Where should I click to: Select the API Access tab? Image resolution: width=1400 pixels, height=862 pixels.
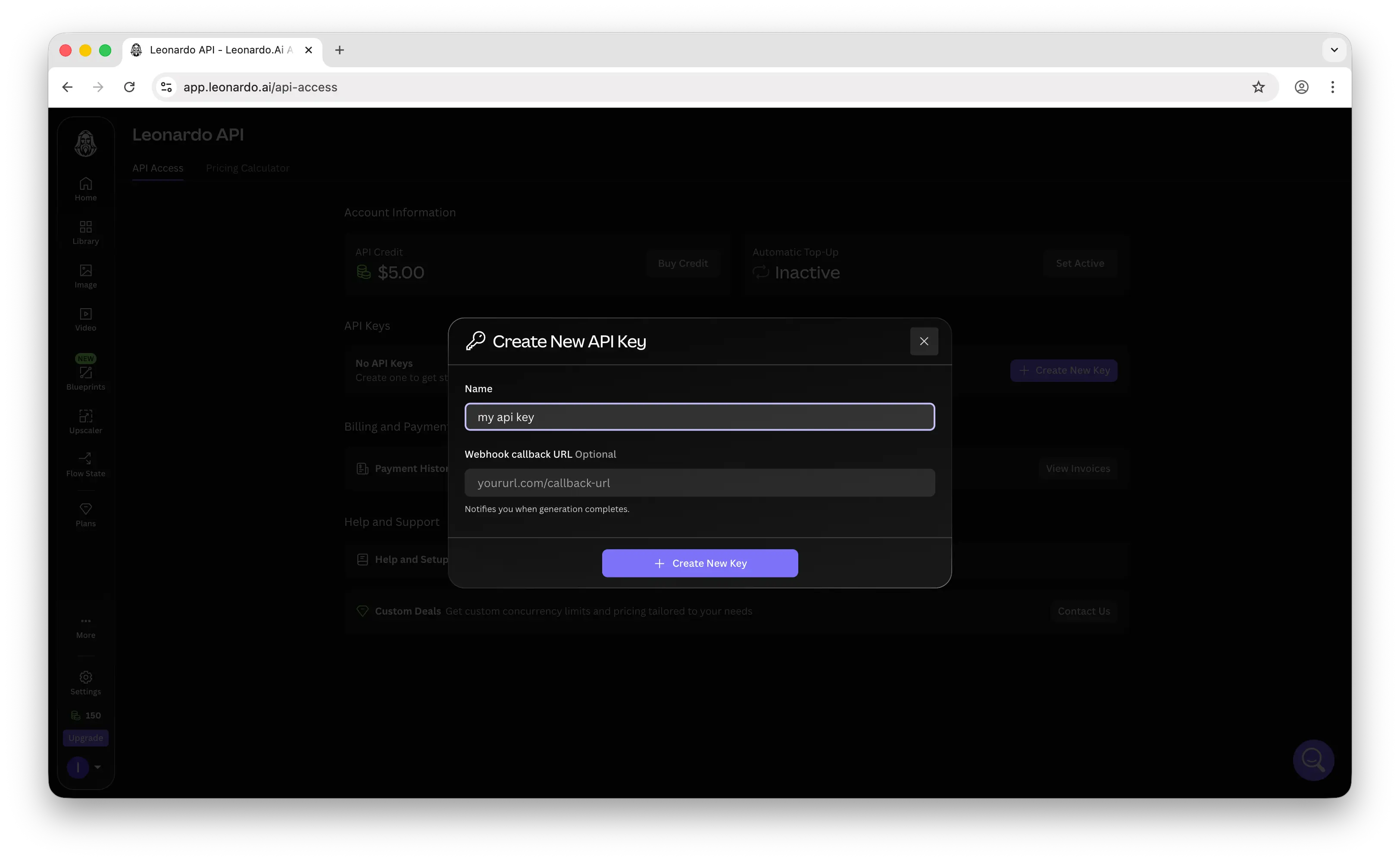[158, 168]
